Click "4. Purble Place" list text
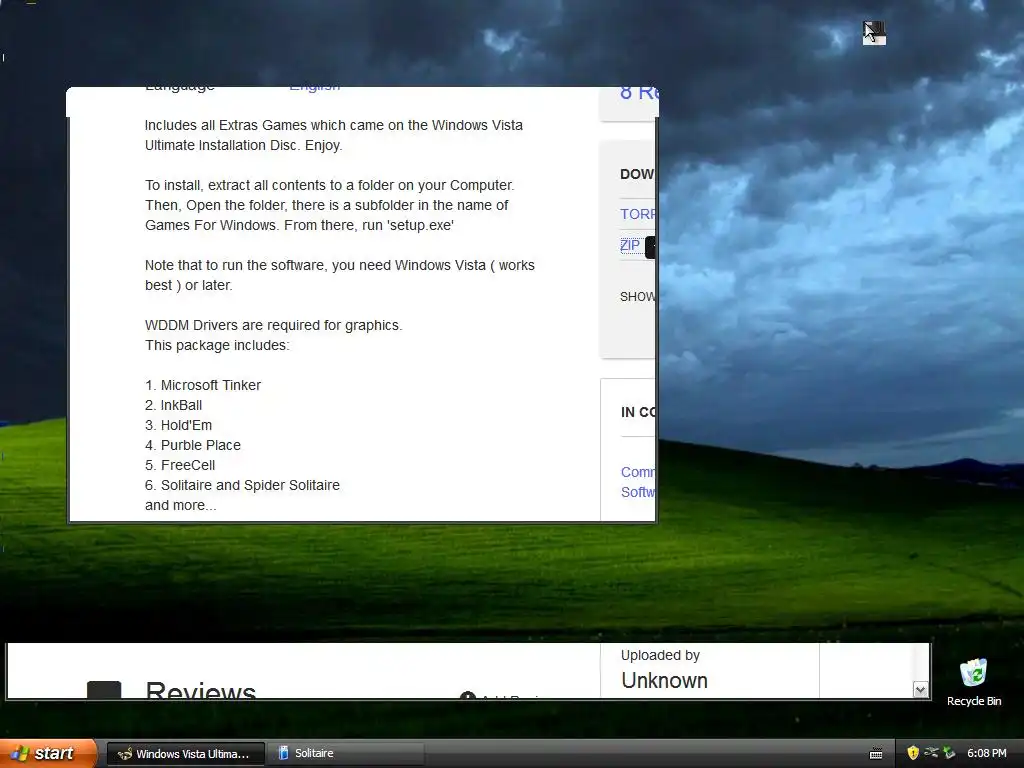This screenshot has width=1024, height=768. coord(193,445)
